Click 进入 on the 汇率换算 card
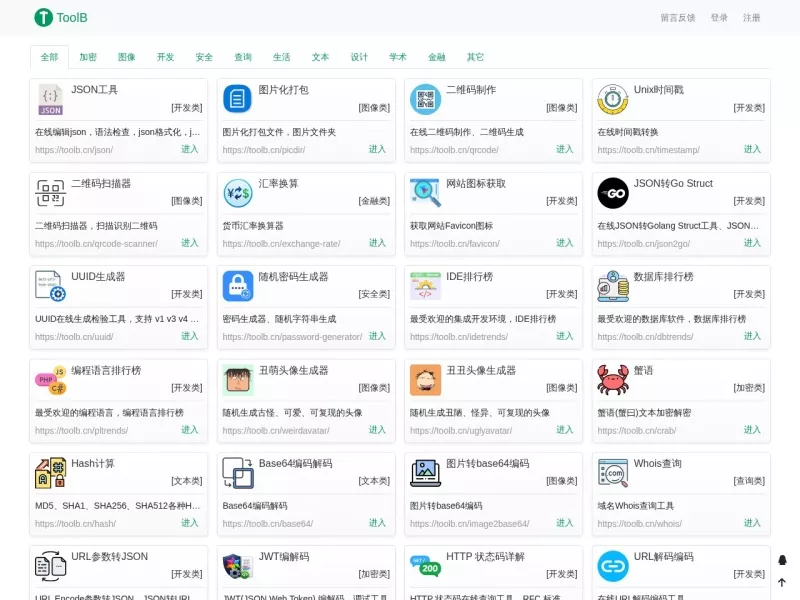 coord(377,242)
